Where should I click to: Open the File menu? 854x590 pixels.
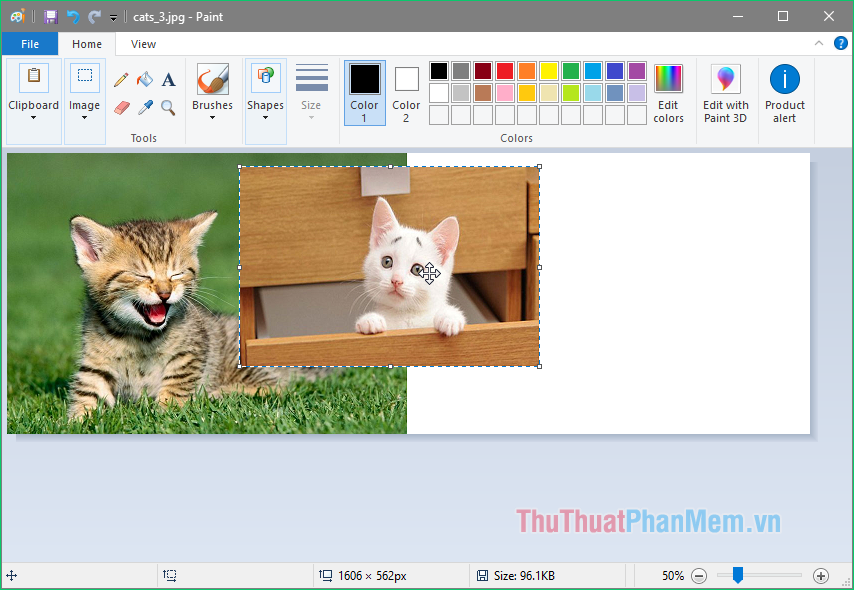pyautogui.click(x=29, y=43)
